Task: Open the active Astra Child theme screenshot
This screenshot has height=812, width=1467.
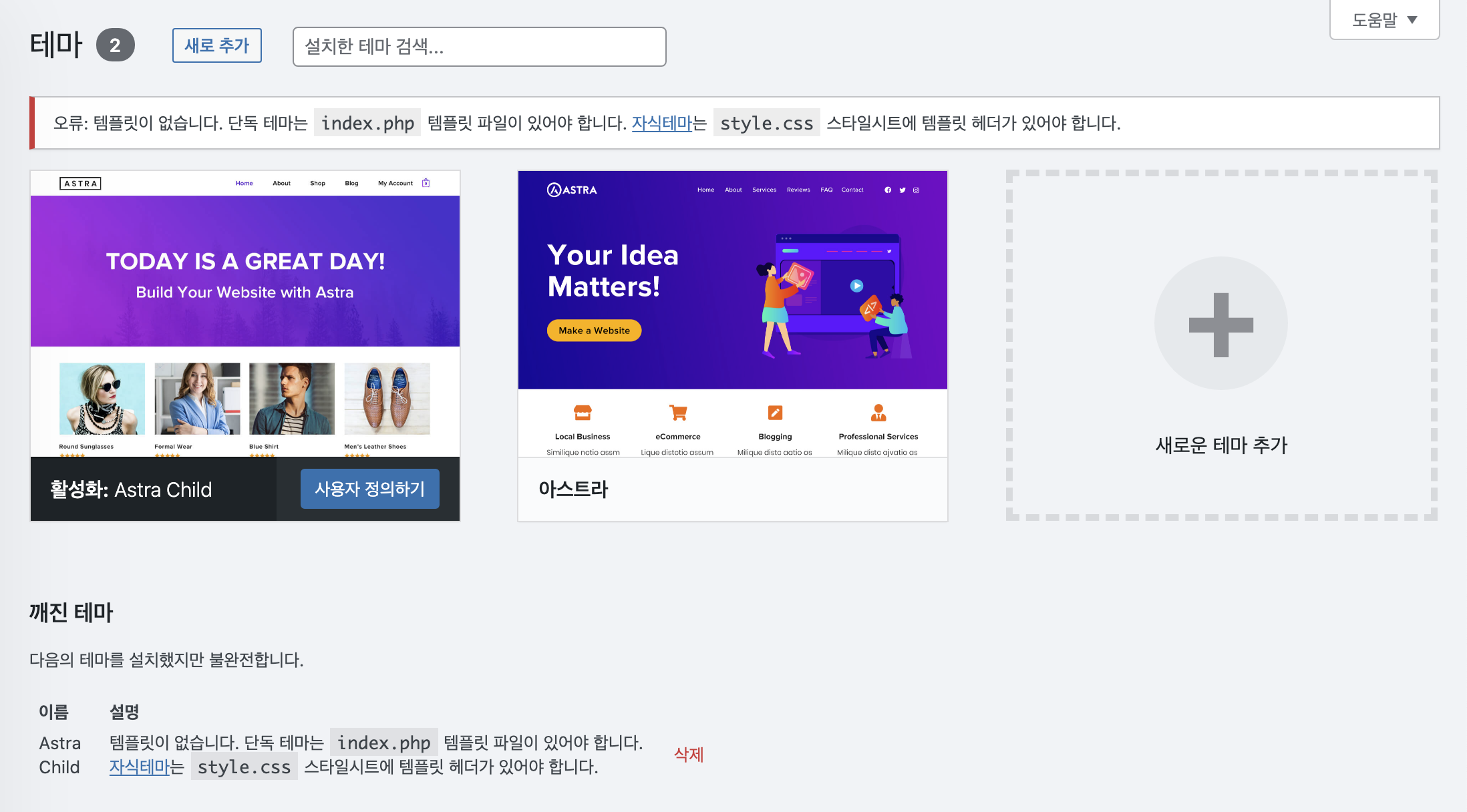Action: (245, 314)
